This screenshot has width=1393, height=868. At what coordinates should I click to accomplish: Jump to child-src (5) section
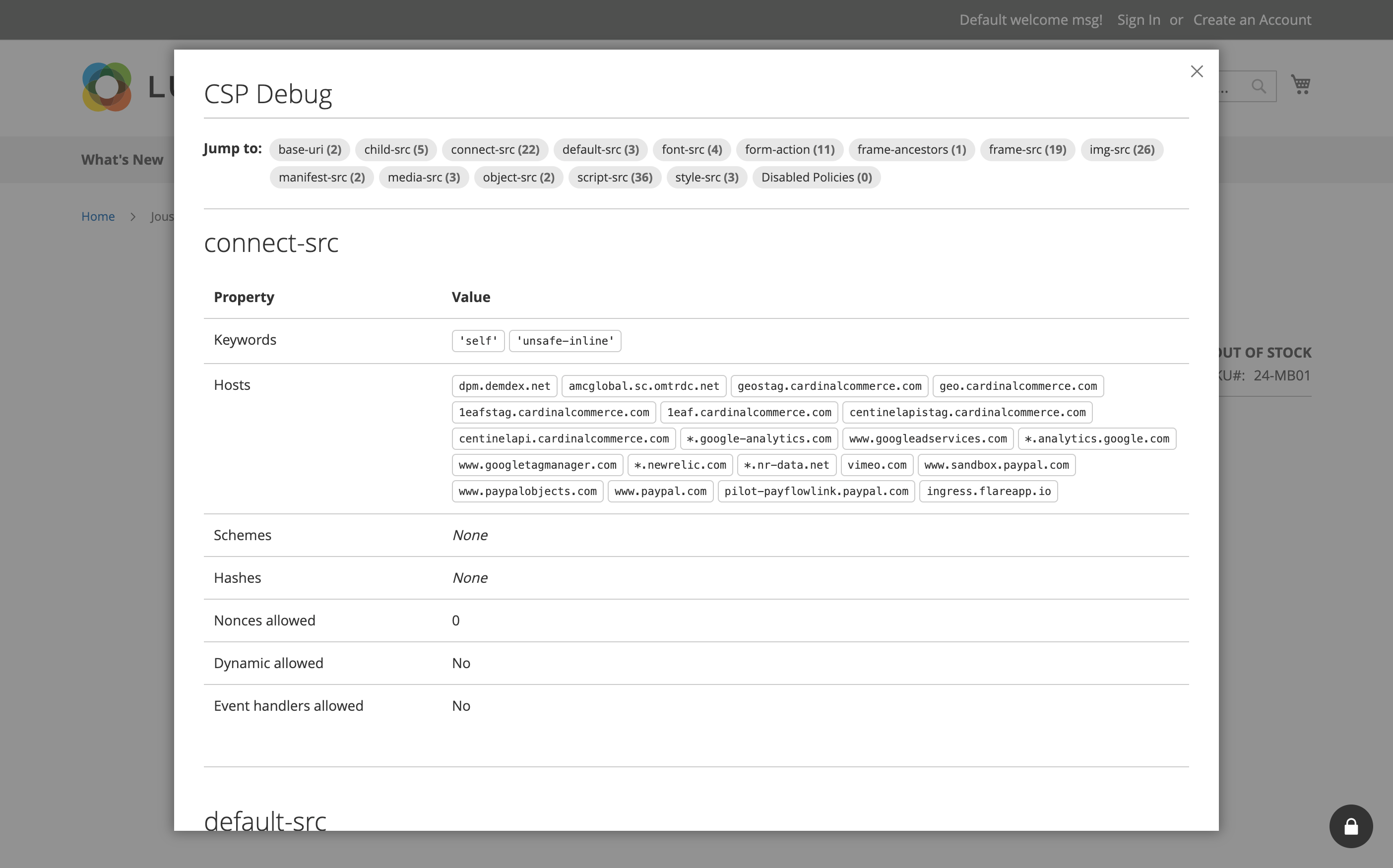pyautogui.click(x=395, y=149)
